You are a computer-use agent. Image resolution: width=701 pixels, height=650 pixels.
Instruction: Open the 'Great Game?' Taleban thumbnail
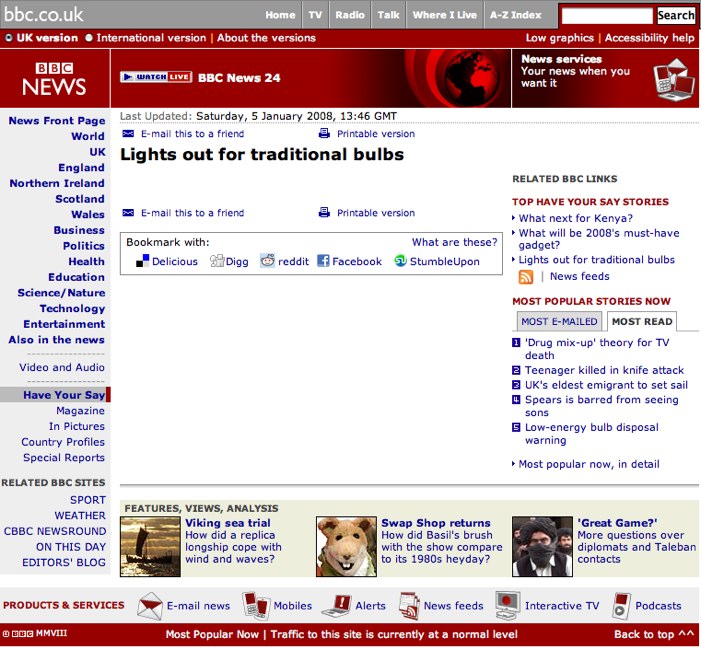point(542,546)
